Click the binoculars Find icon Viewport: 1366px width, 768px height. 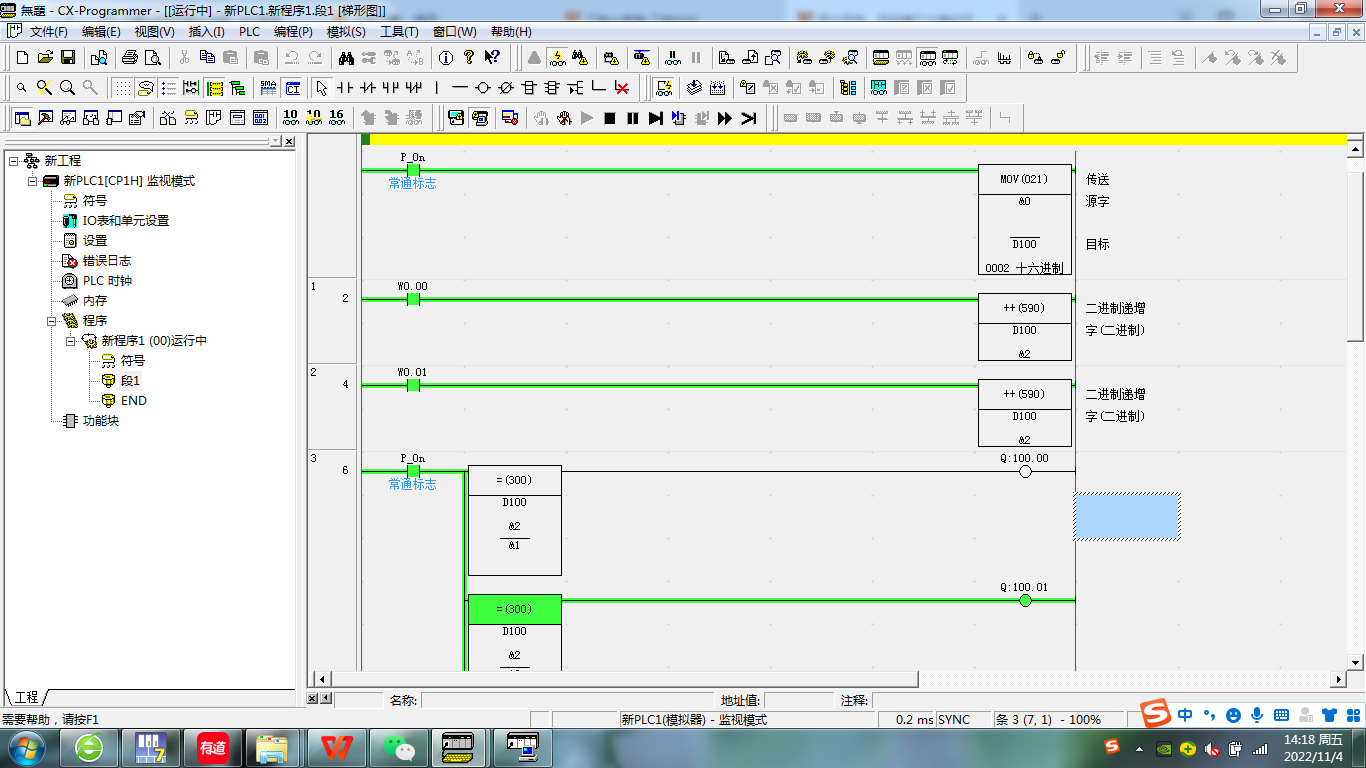point(346,57)
